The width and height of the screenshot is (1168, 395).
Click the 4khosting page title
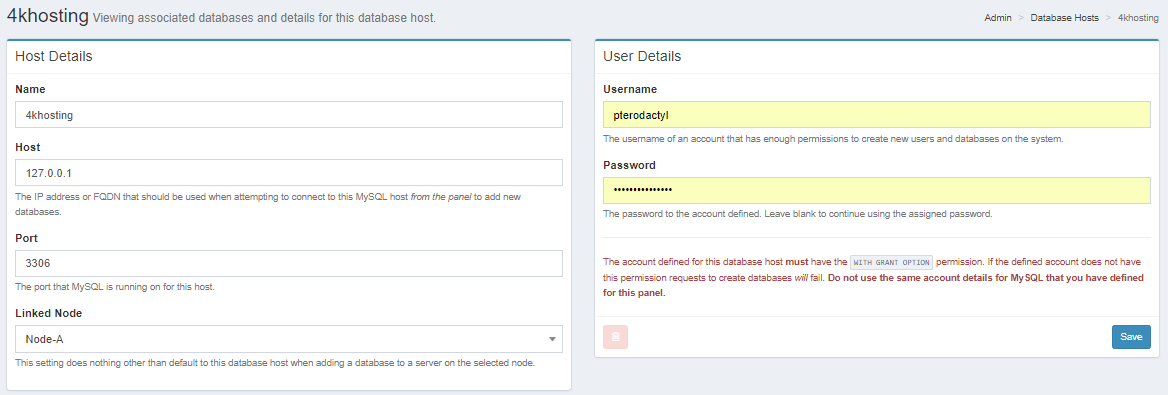[x=48, y=15]
